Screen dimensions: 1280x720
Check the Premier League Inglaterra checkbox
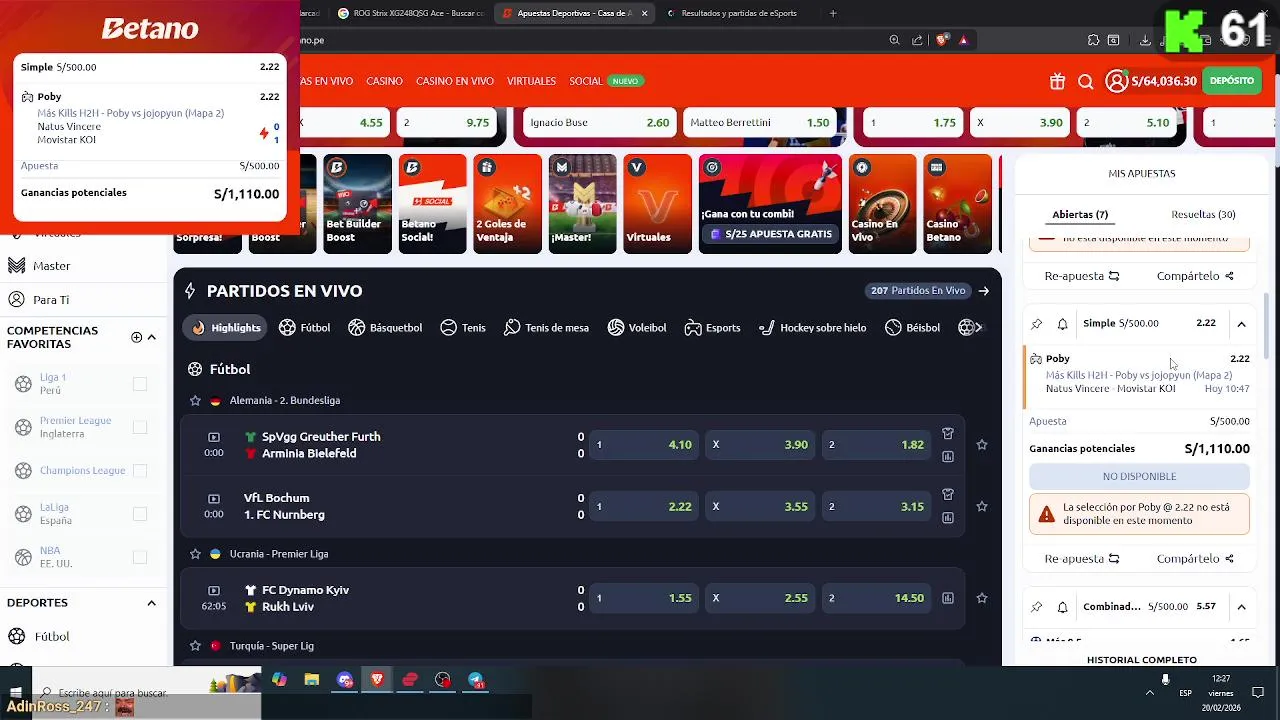[x=140, y=427]
